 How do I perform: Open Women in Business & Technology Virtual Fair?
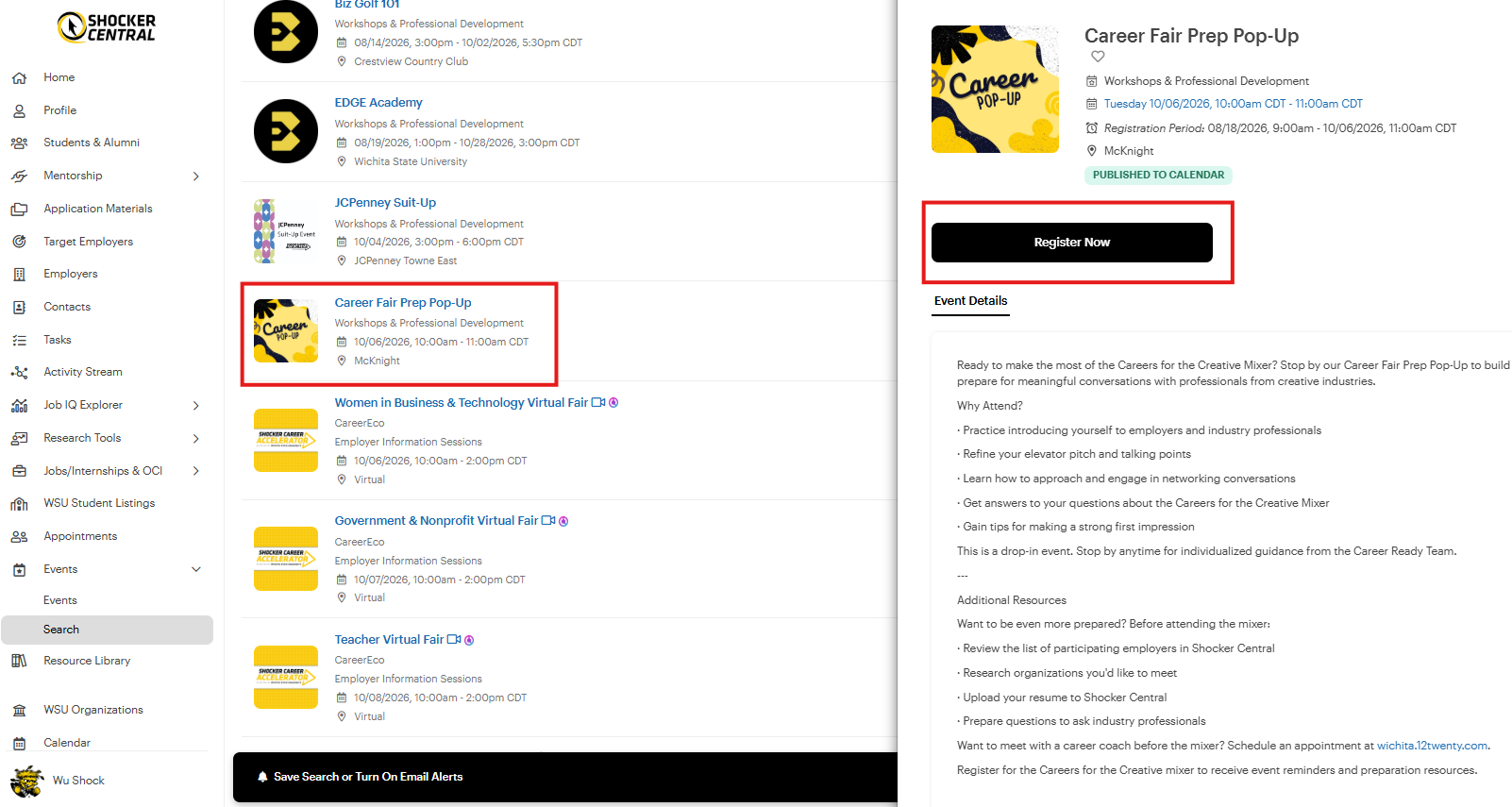[461, 403]
